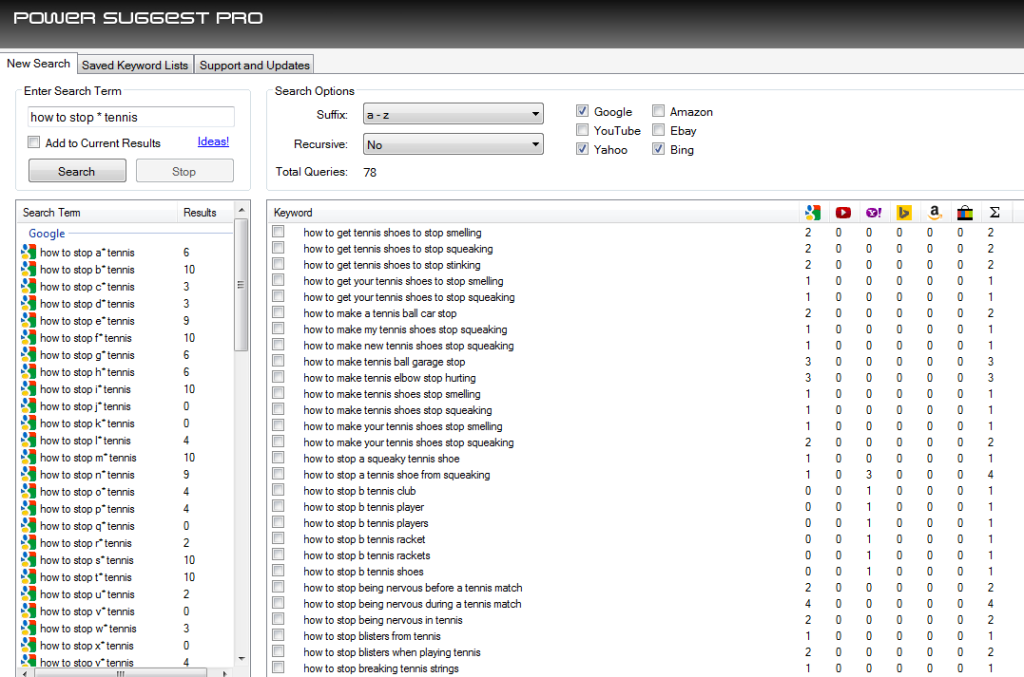This screenshot has height=677, width=1024.
Task: Click Google icon beside 'how to stop c* tennis'
Action: pyautogui.click(x=29, y=286)
